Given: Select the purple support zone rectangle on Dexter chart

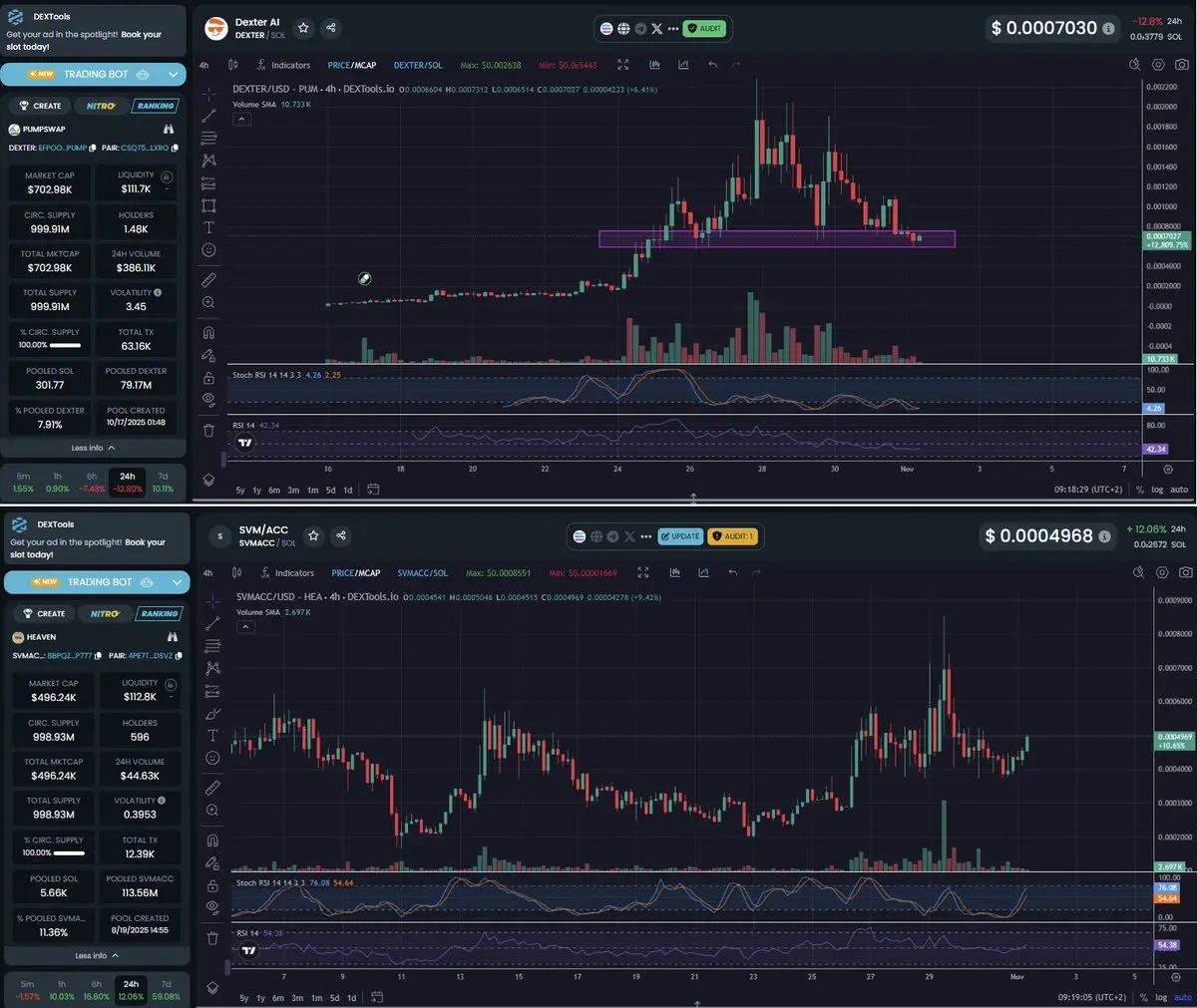Looking at the screenshot, I should [x=777, y=238].
